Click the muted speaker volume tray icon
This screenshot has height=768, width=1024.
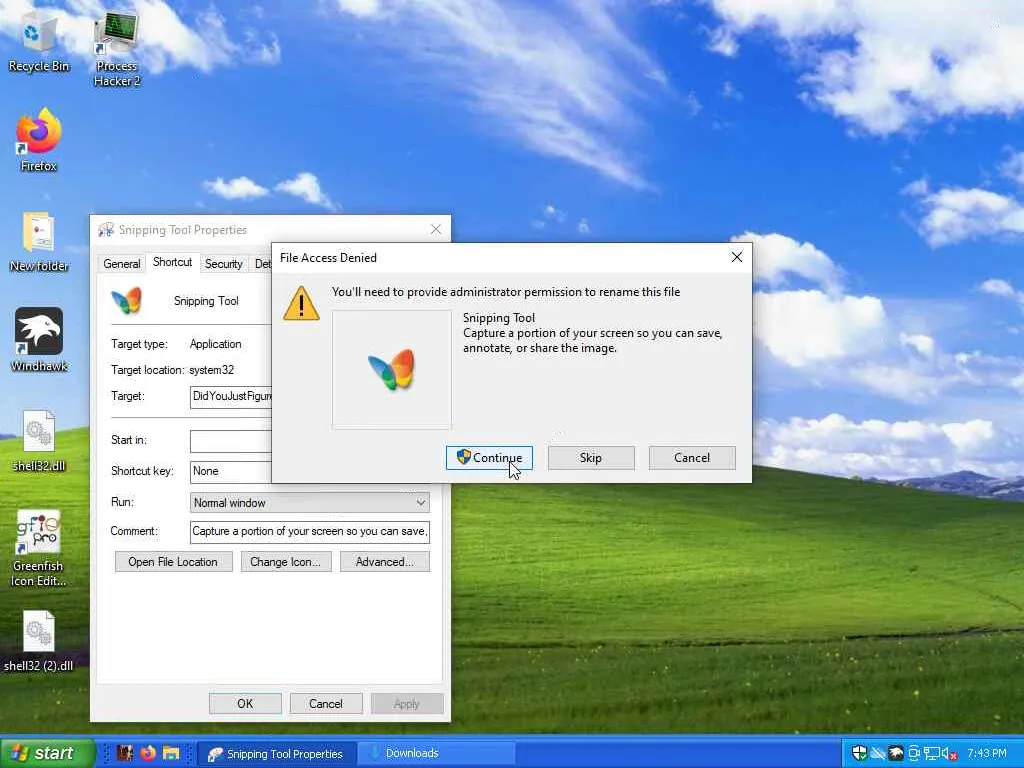(x=950, y=754)
